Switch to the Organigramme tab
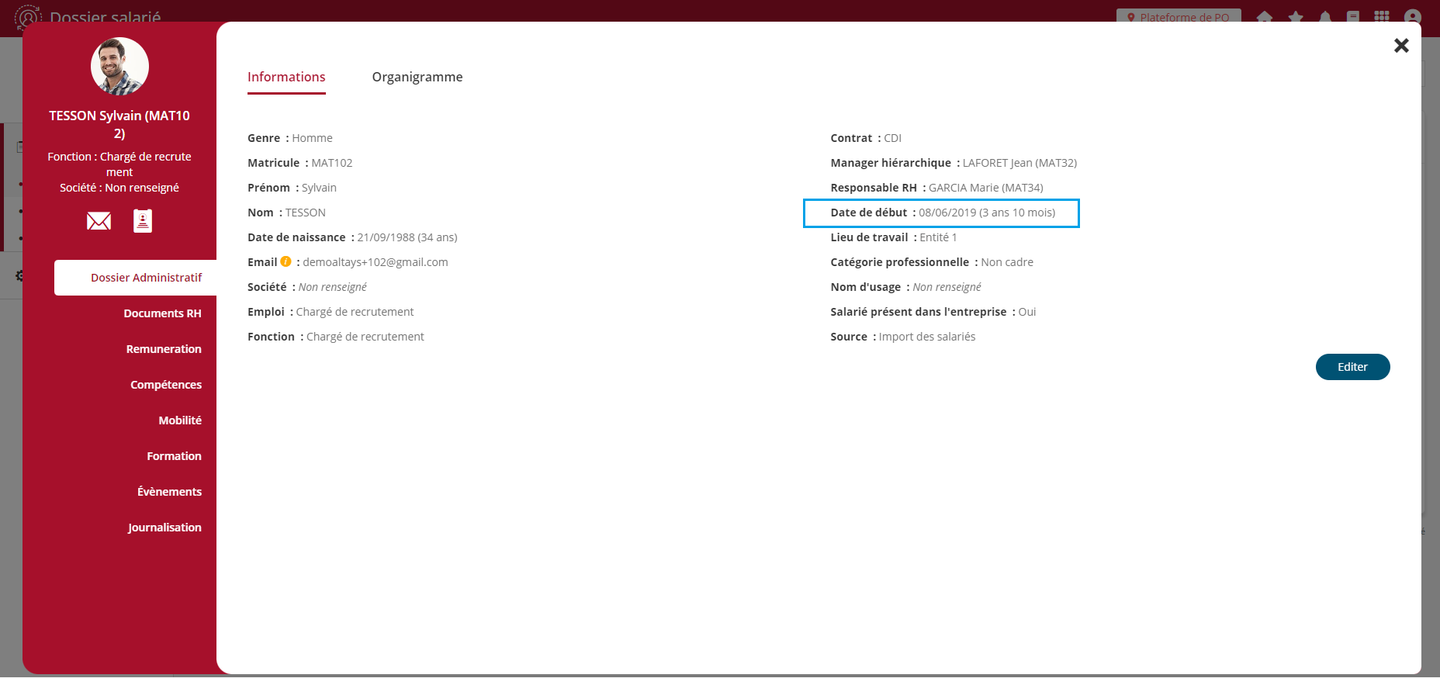 [x=417, y=77]
